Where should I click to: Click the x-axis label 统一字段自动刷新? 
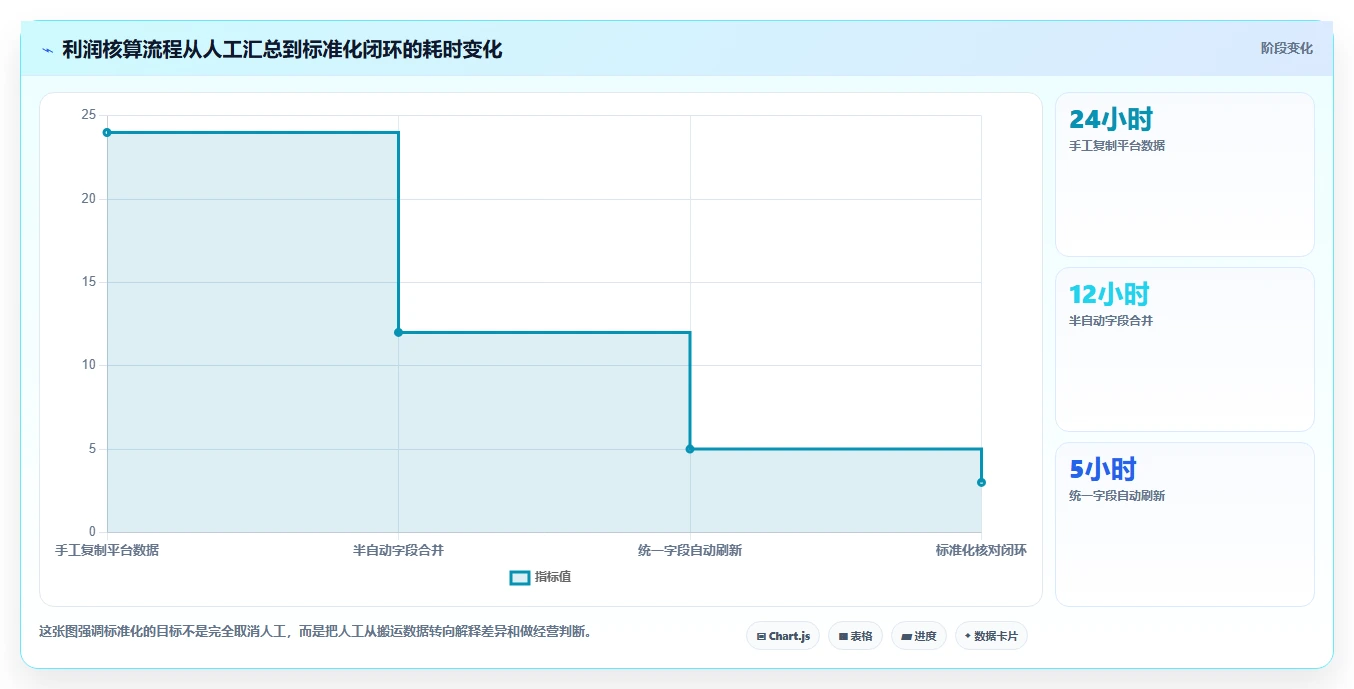point(690,550)
